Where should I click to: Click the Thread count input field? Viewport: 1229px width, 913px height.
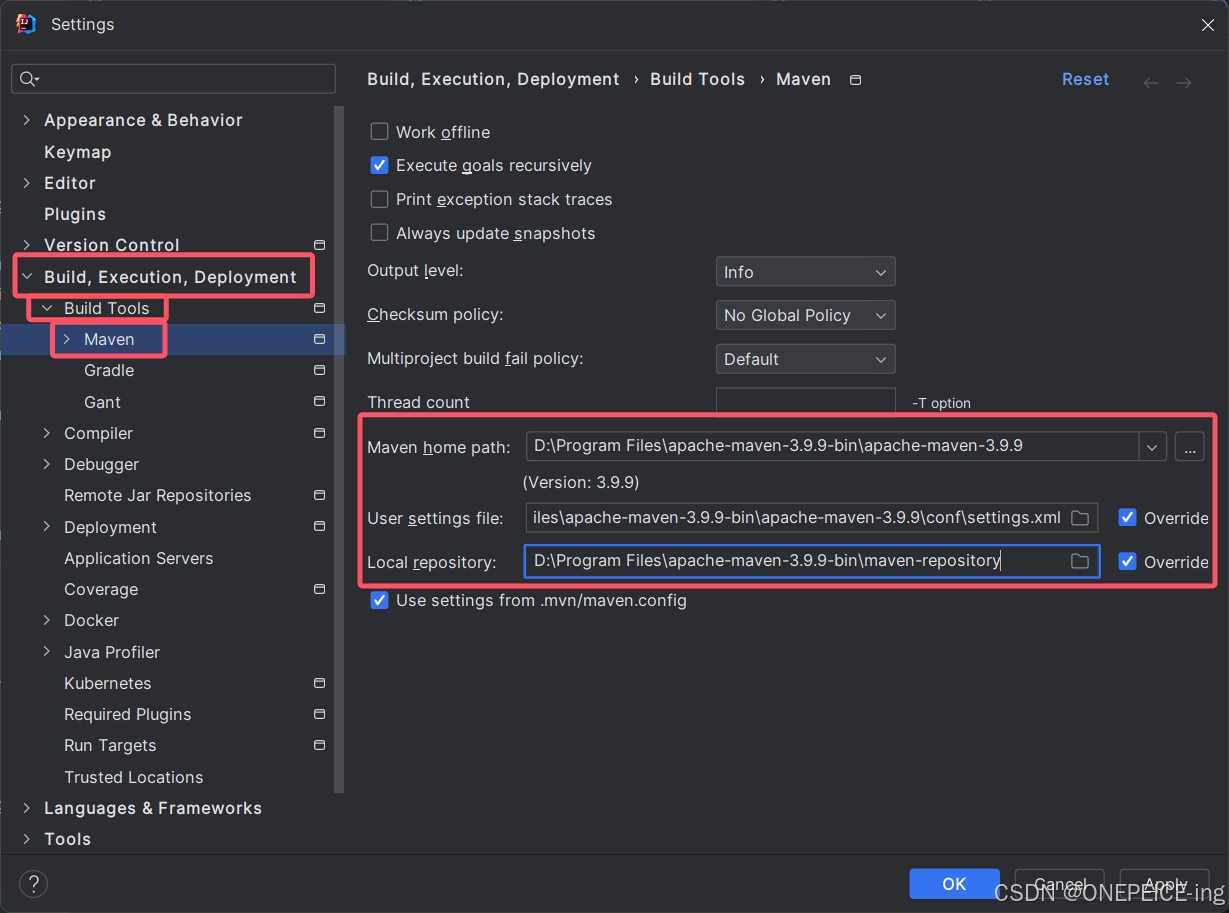pos(805,402)
